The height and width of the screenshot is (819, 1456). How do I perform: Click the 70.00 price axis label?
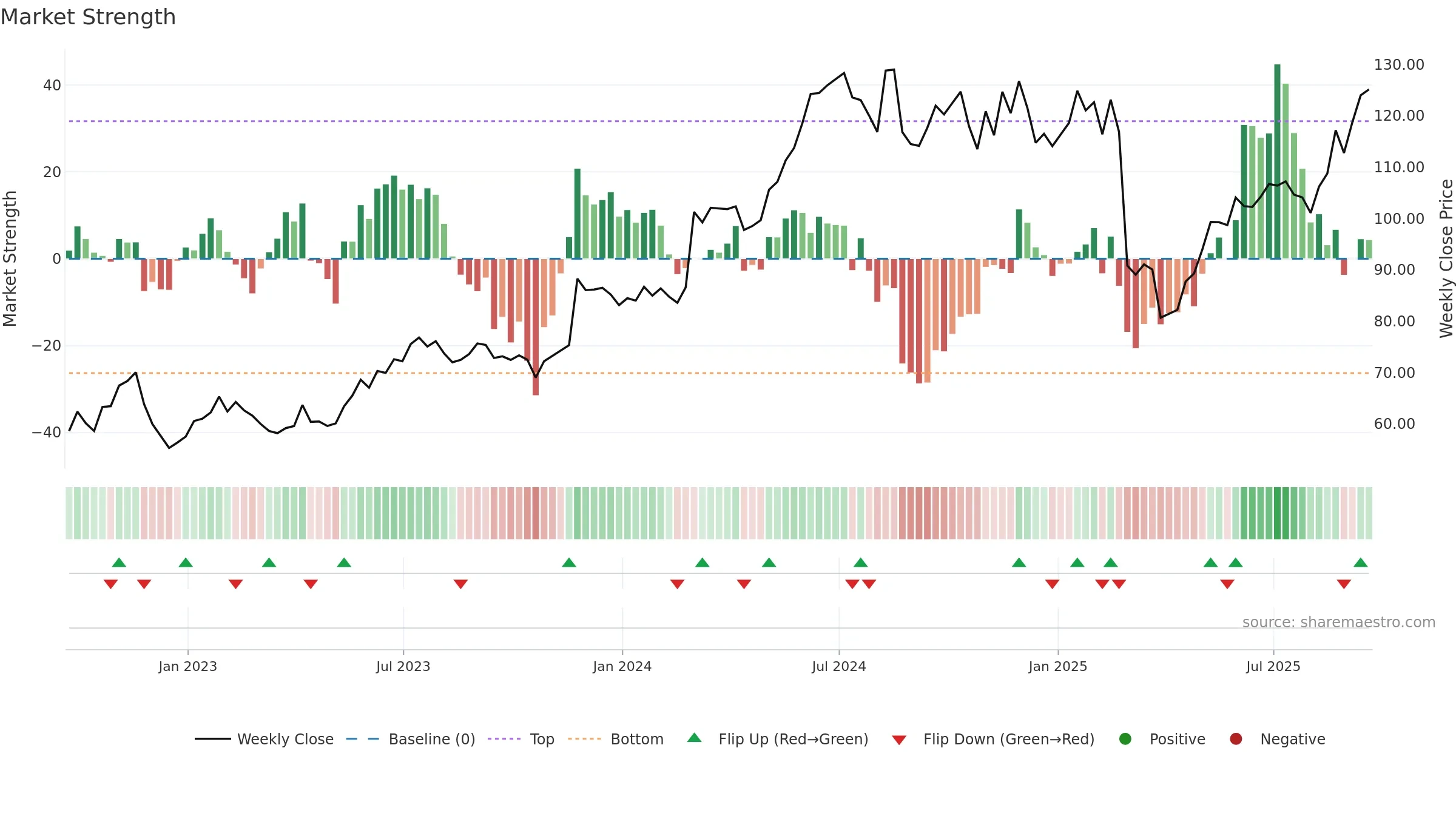[x=1395, y=373]
